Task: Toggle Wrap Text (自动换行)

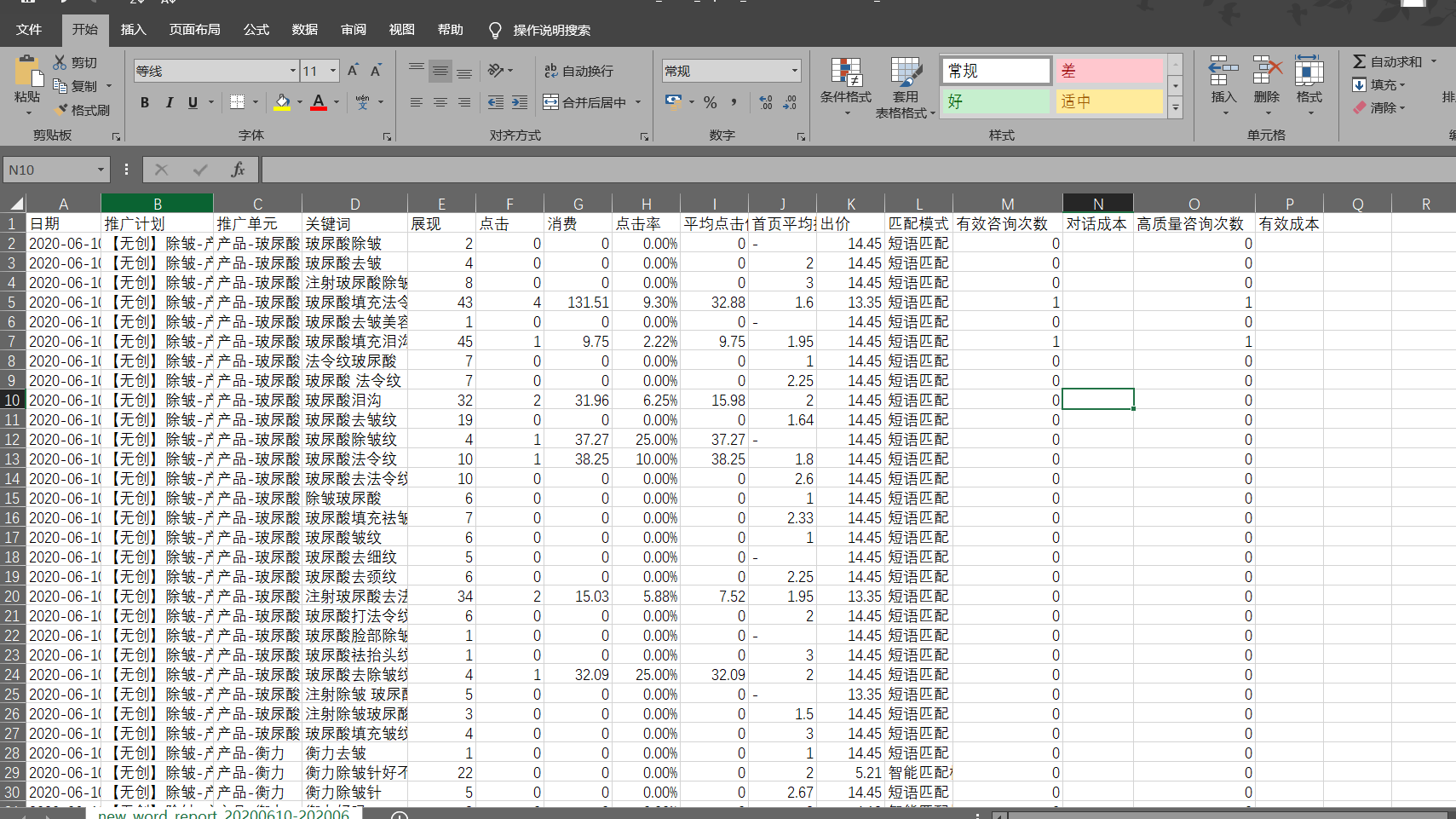Action: (578, 71)
